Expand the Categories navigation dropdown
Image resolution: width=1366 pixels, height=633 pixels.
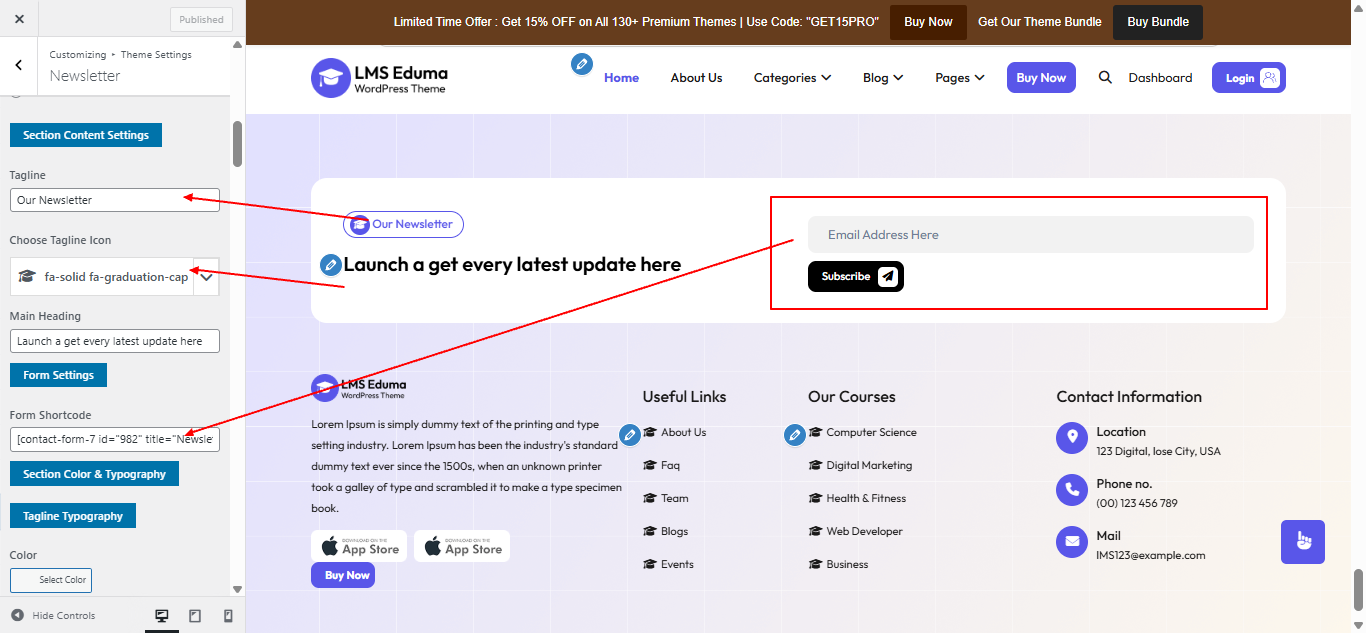pos(792,77)
